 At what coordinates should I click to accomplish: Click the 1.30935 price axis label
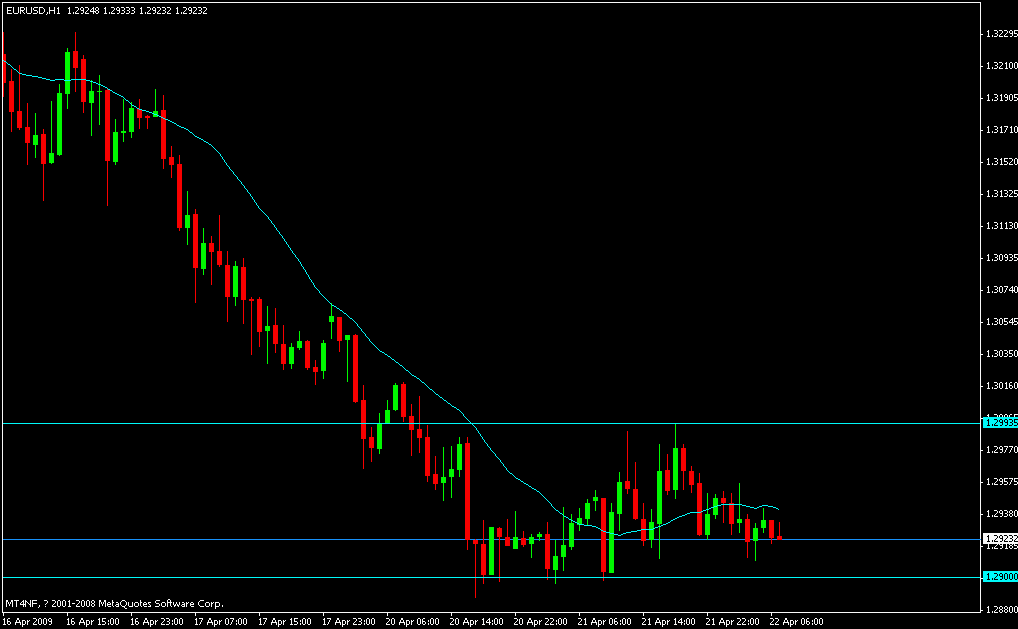1000,258
